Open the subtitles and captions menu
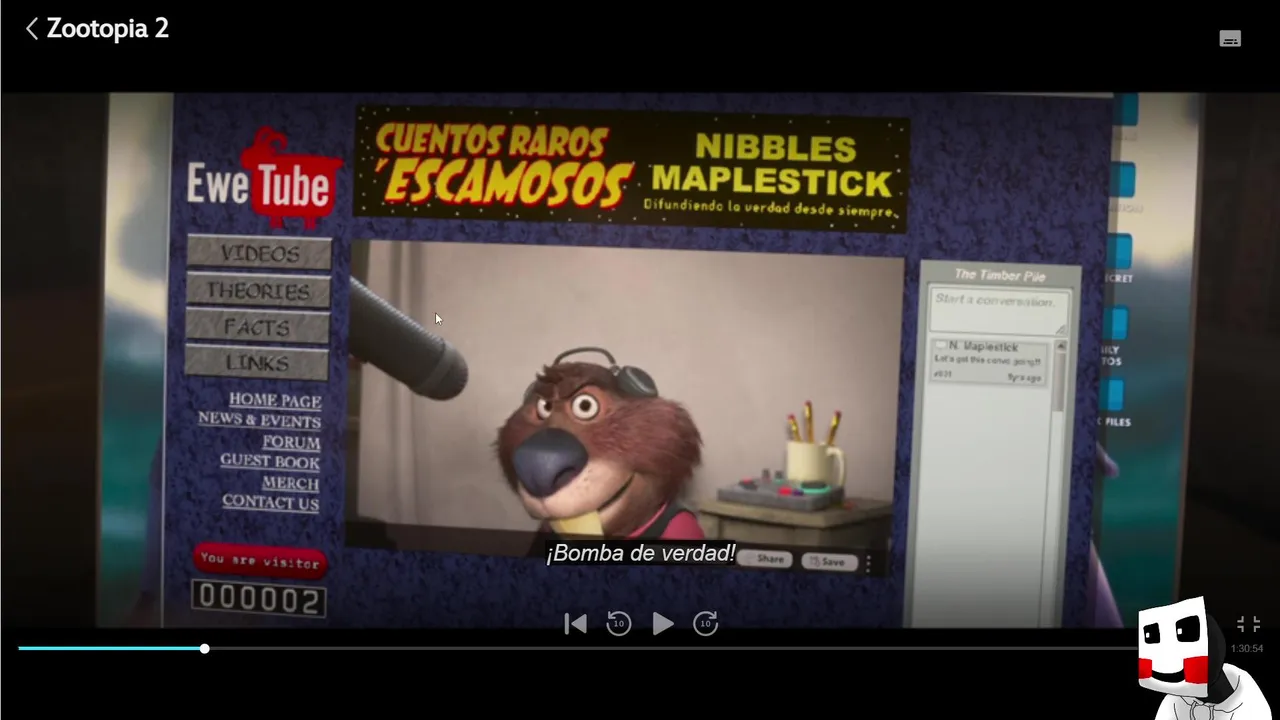 (x=1230, y=39)
